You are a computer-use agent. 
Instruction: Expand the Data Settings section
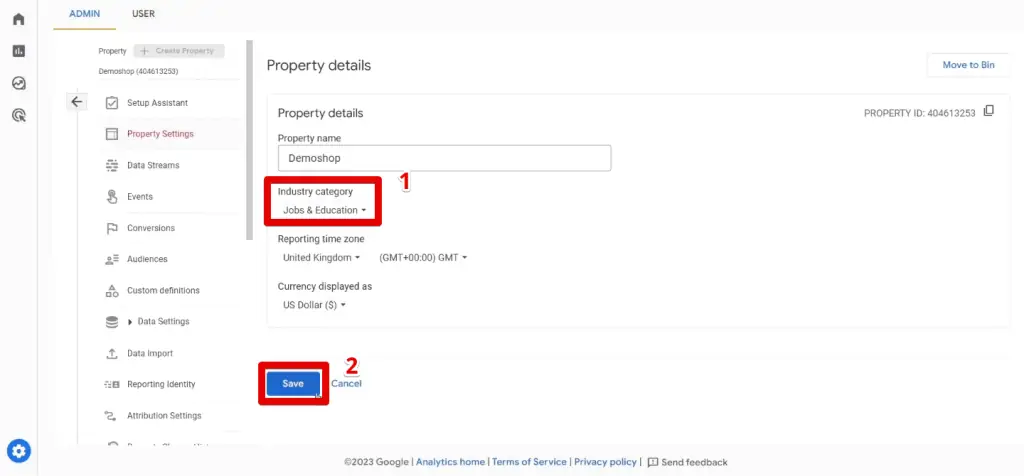(x=130, y=322)
